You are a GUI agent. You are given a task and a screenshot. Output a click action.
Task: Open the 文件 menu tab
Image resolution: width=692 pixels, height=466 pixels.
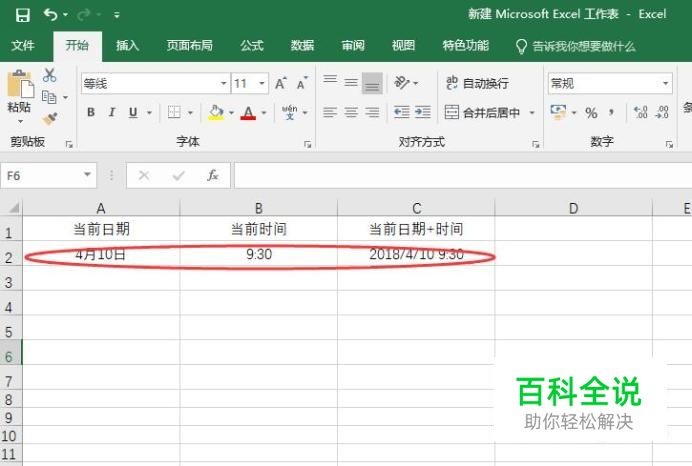(x=23, y=45)
